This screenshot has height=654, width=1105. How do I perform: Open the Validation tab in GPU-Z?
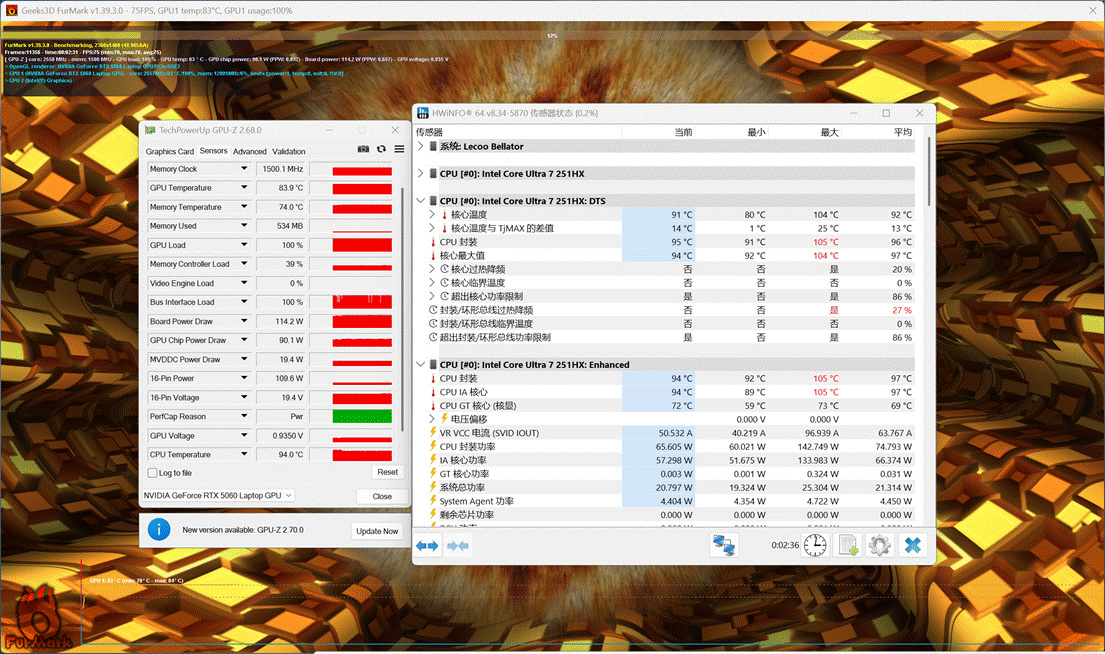[x=289, y=152]
